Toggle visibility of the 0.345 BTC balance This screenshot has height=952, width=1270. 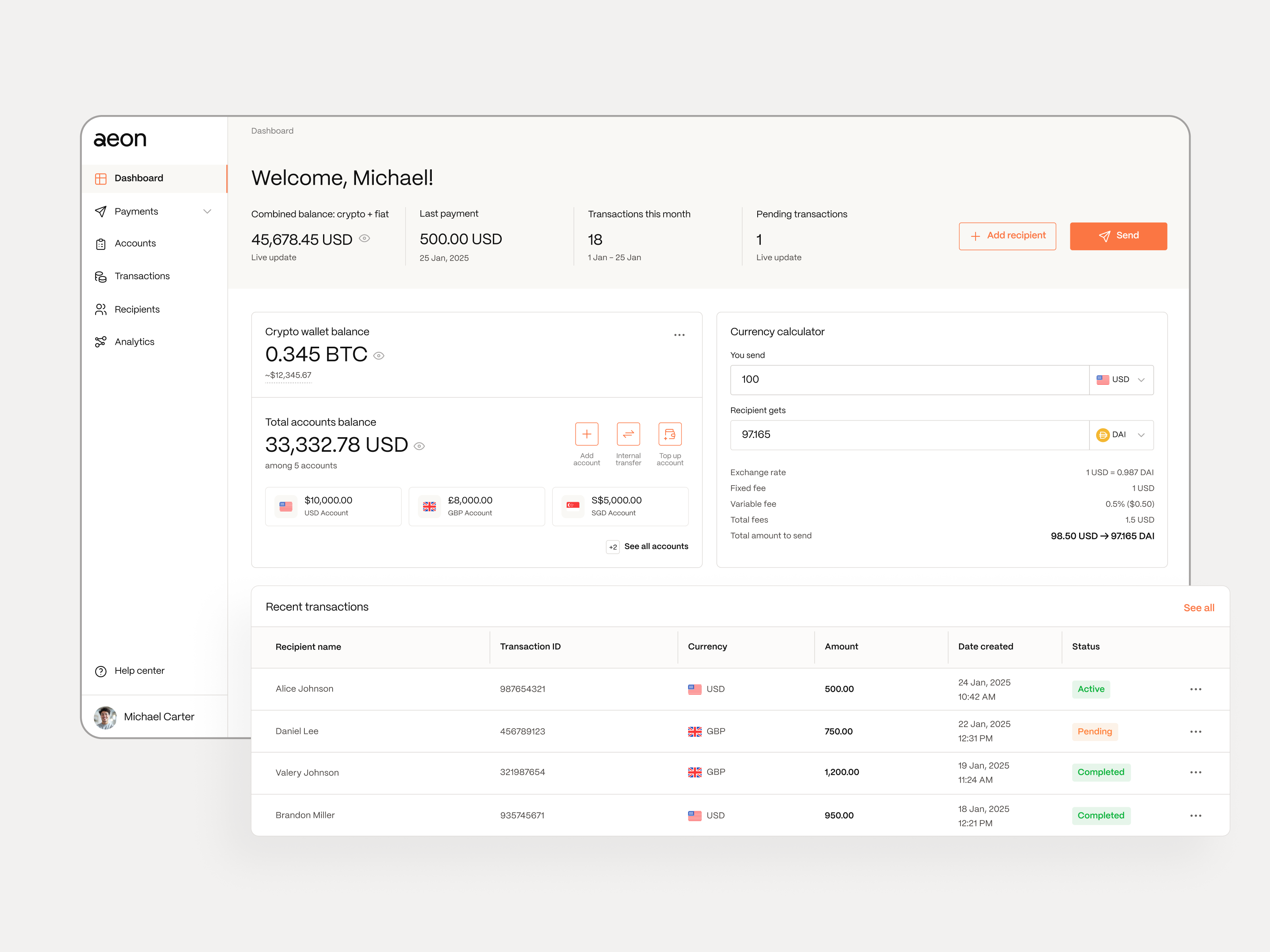[378, 355]
